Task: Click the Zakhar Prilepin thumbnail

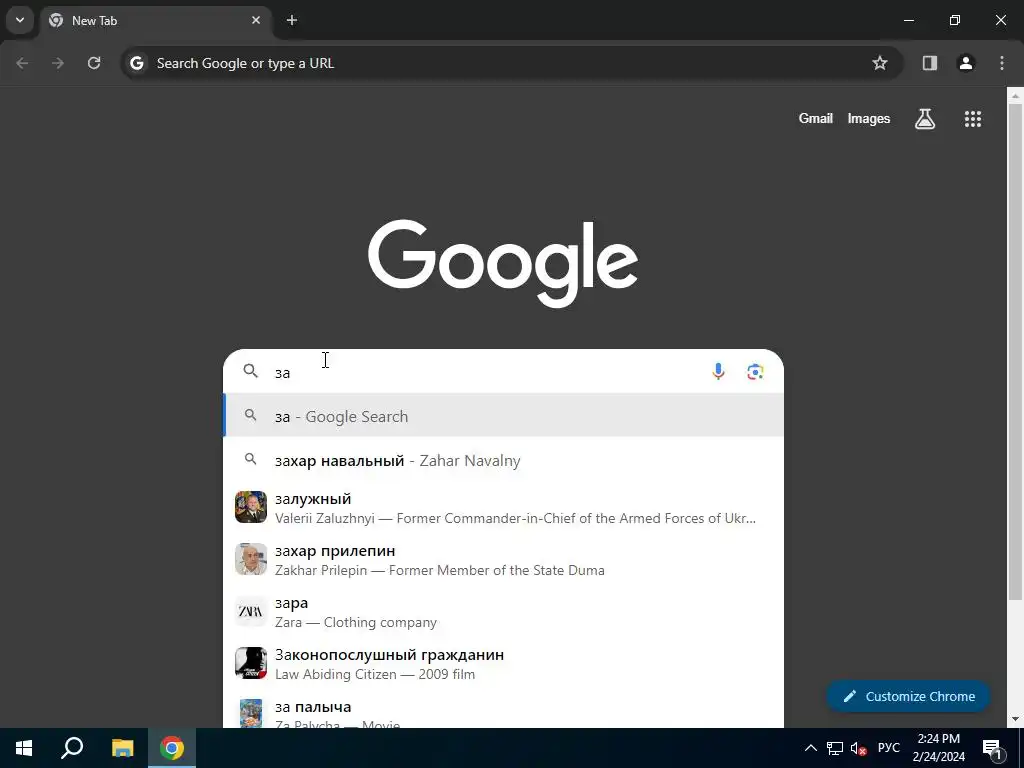Action: pos(251,559)
